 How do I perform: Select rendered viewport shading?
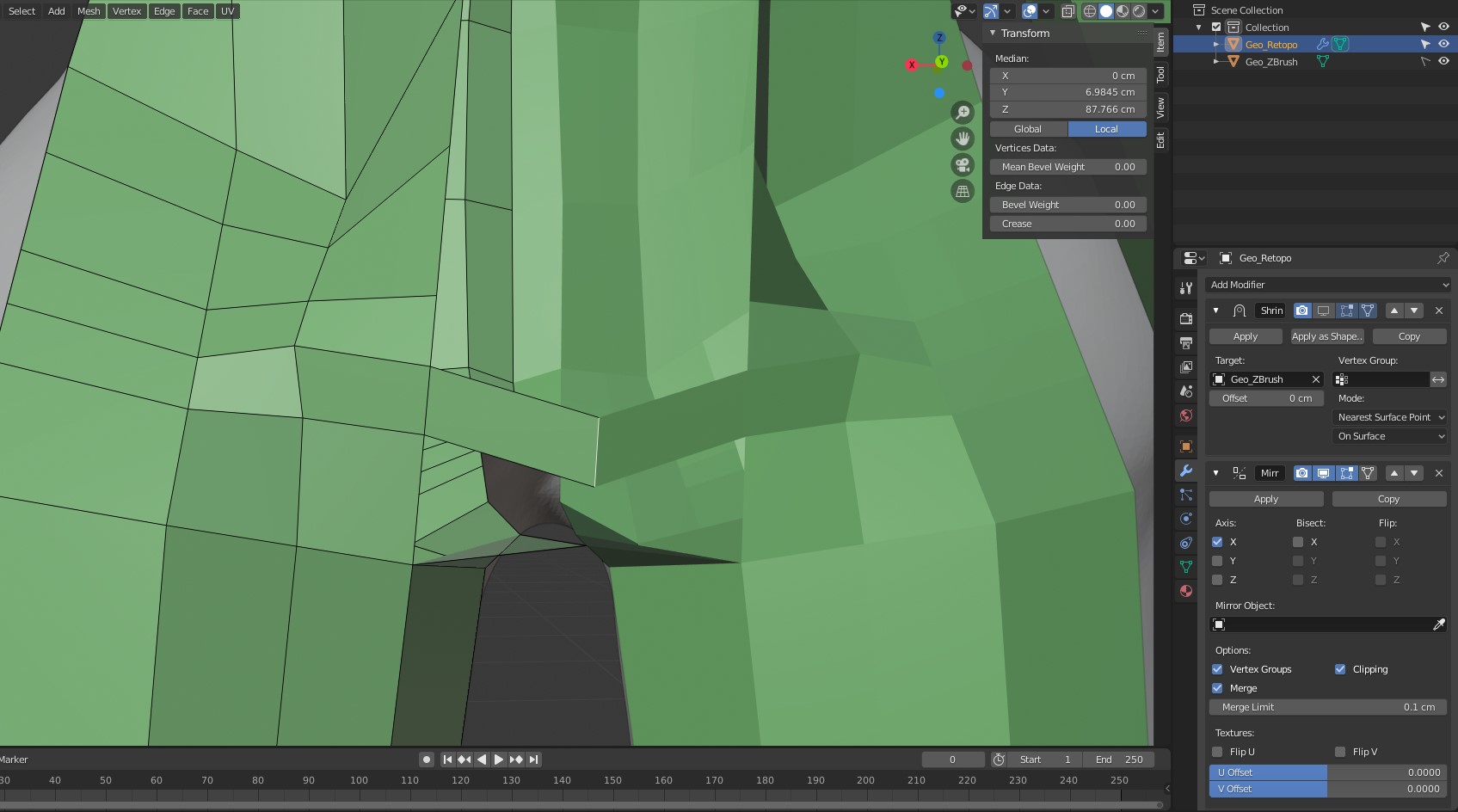click(x=1139, y=11)
